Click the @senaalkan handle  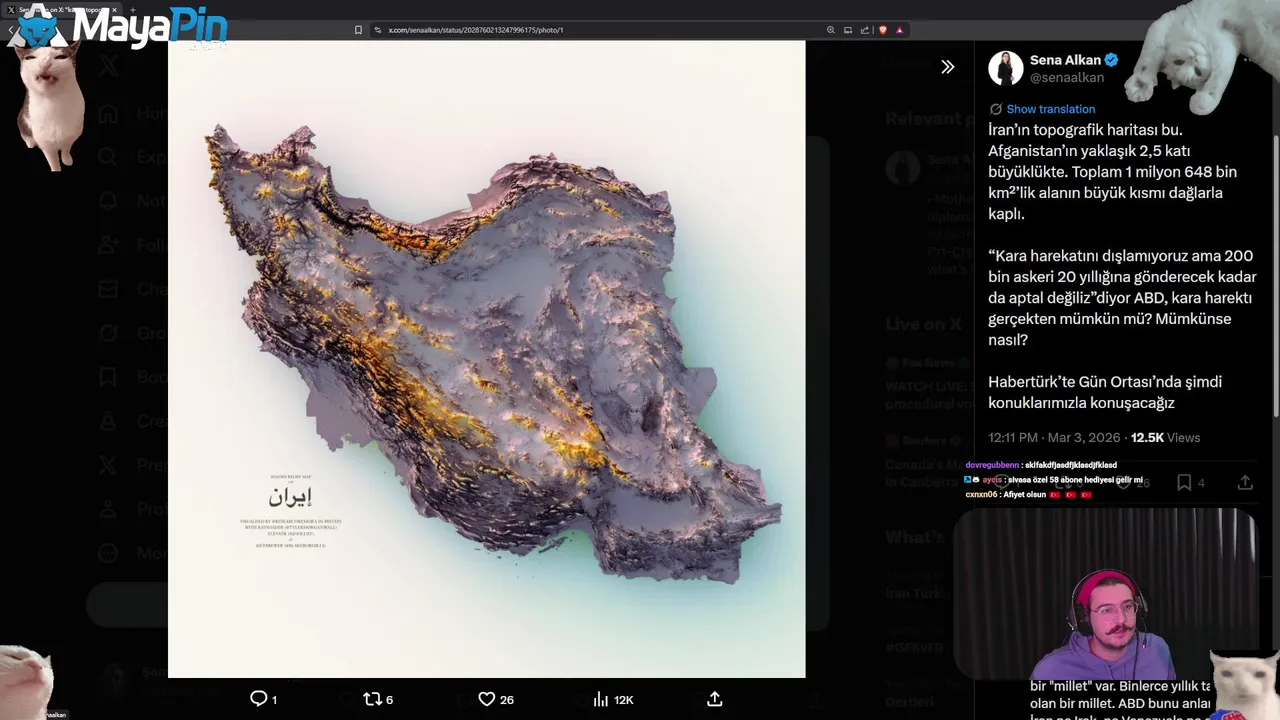(1067, 78)
